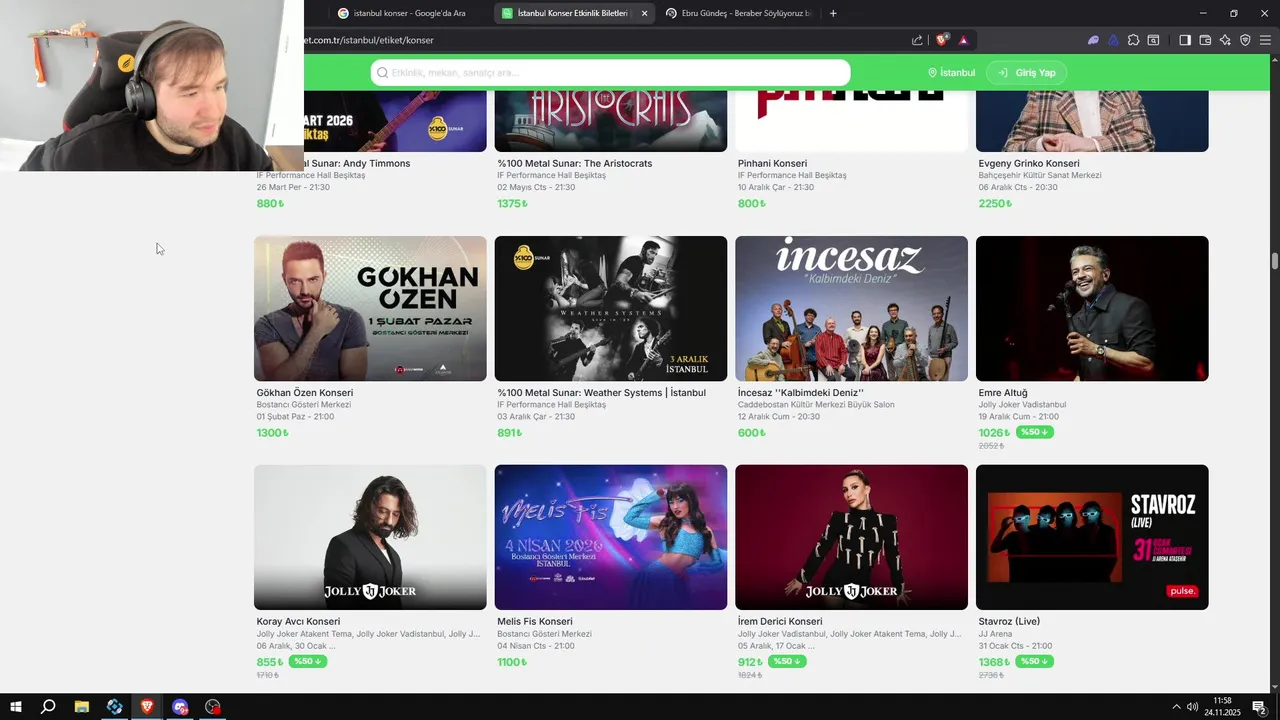Click the Giriş Yap button
The height and width of the screenshot is (720, 1280).
click(x=1027, y=73)
